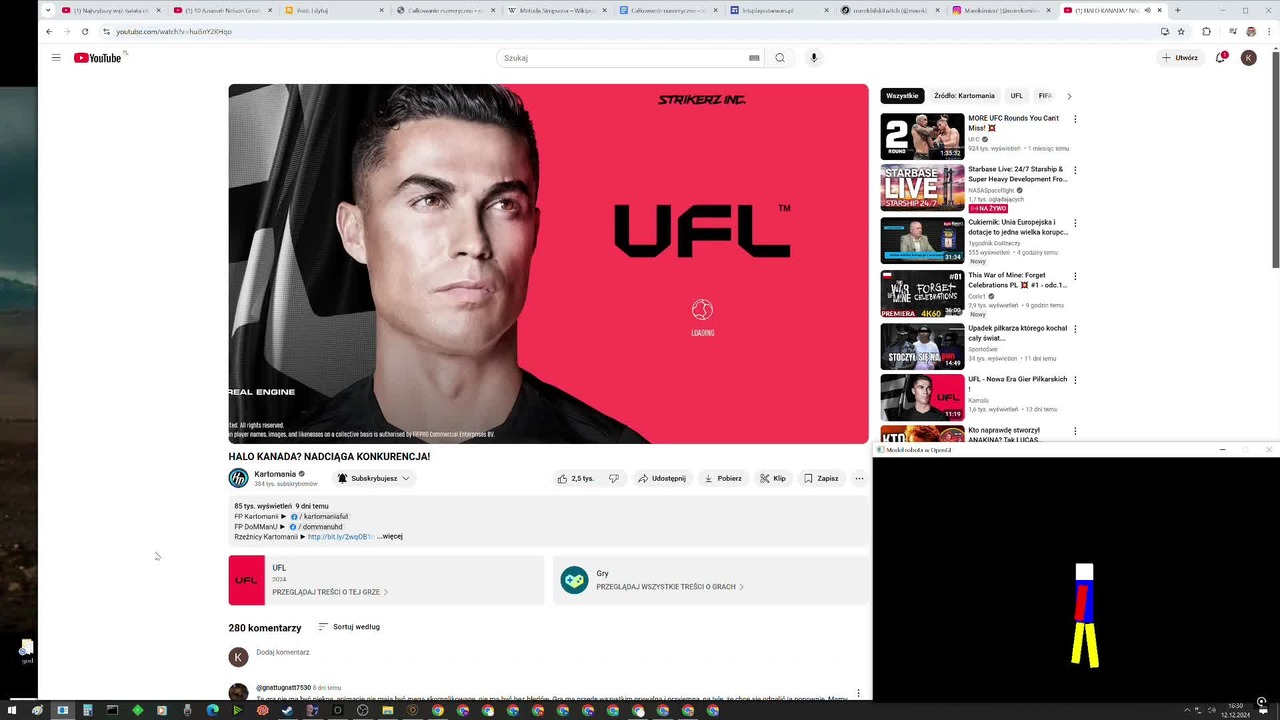Expand Gry all-games content chevron
This screenshot has width=1280, height=720.
[x=741, y=587]
